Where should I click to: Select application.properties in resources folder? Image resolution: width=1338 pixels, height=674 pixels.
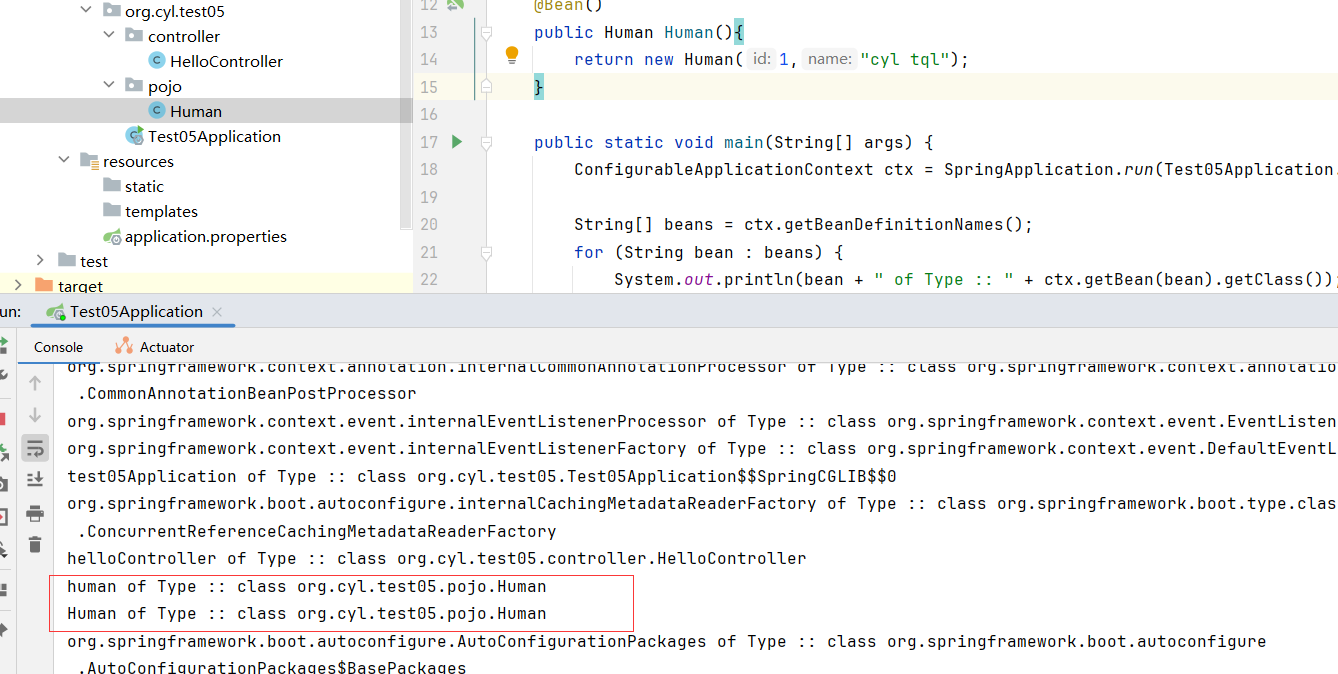(x=207, y=236)
